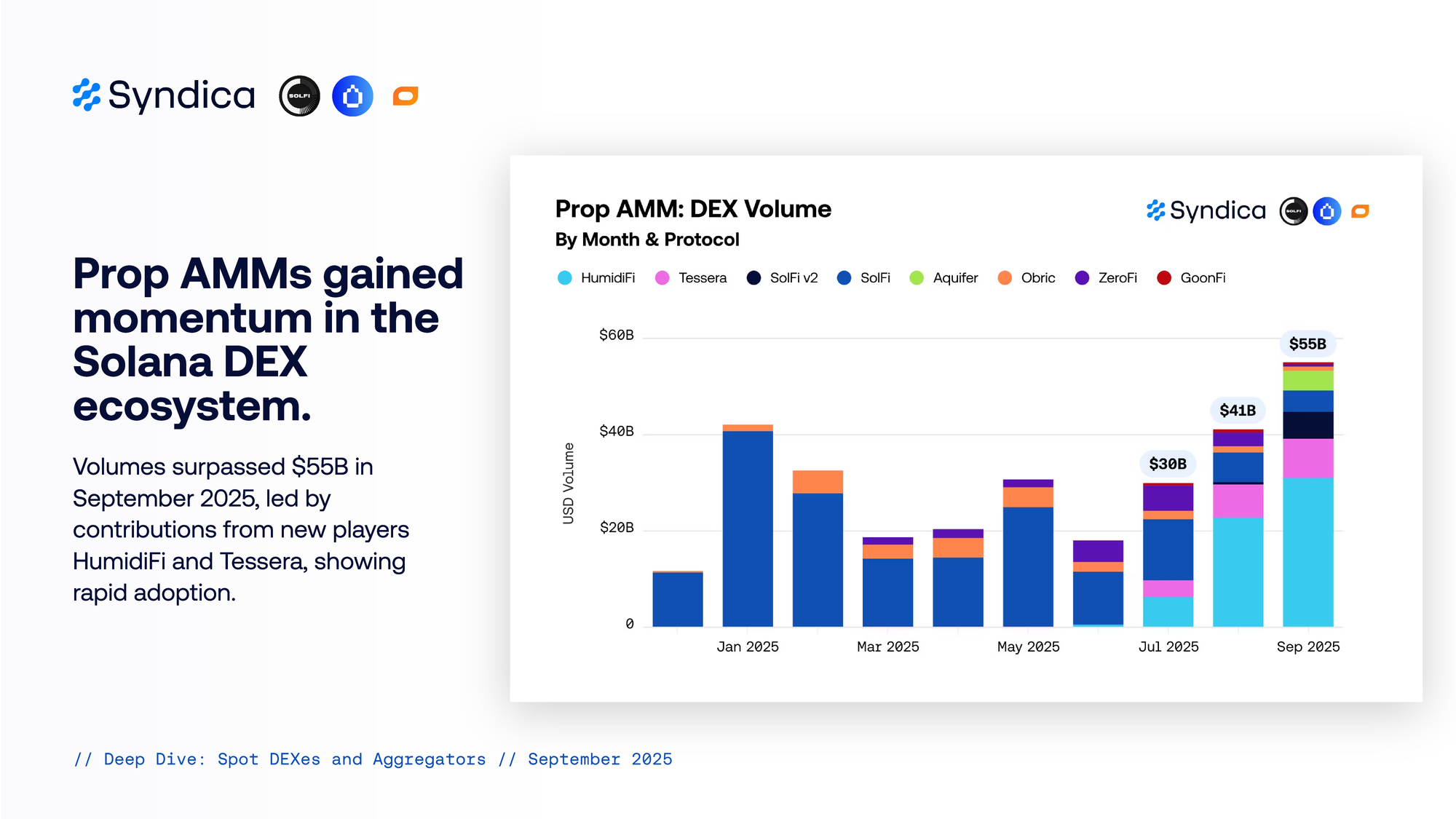Click the Aquifer green legend dot
This screenshot has width=1456, height=819.
917,278
